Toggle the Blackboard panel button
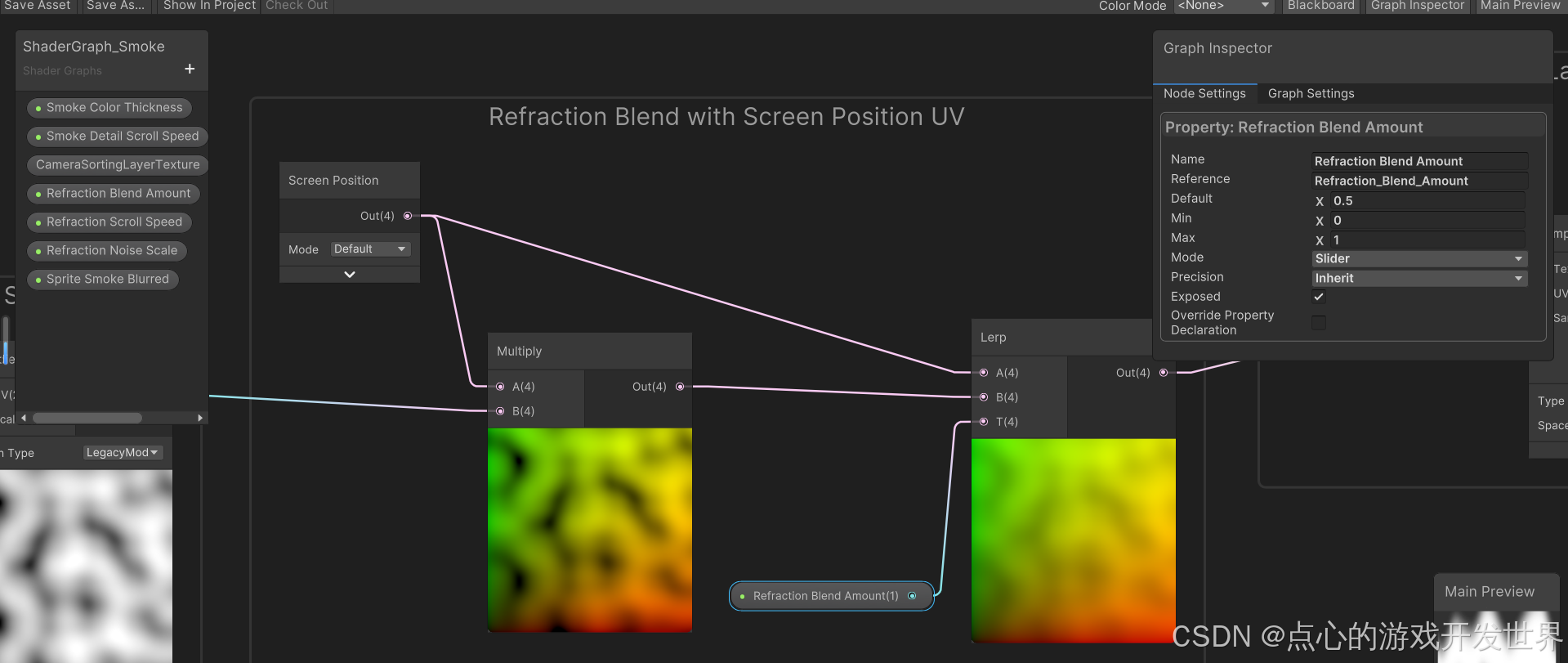 (x=1320, y=6)
